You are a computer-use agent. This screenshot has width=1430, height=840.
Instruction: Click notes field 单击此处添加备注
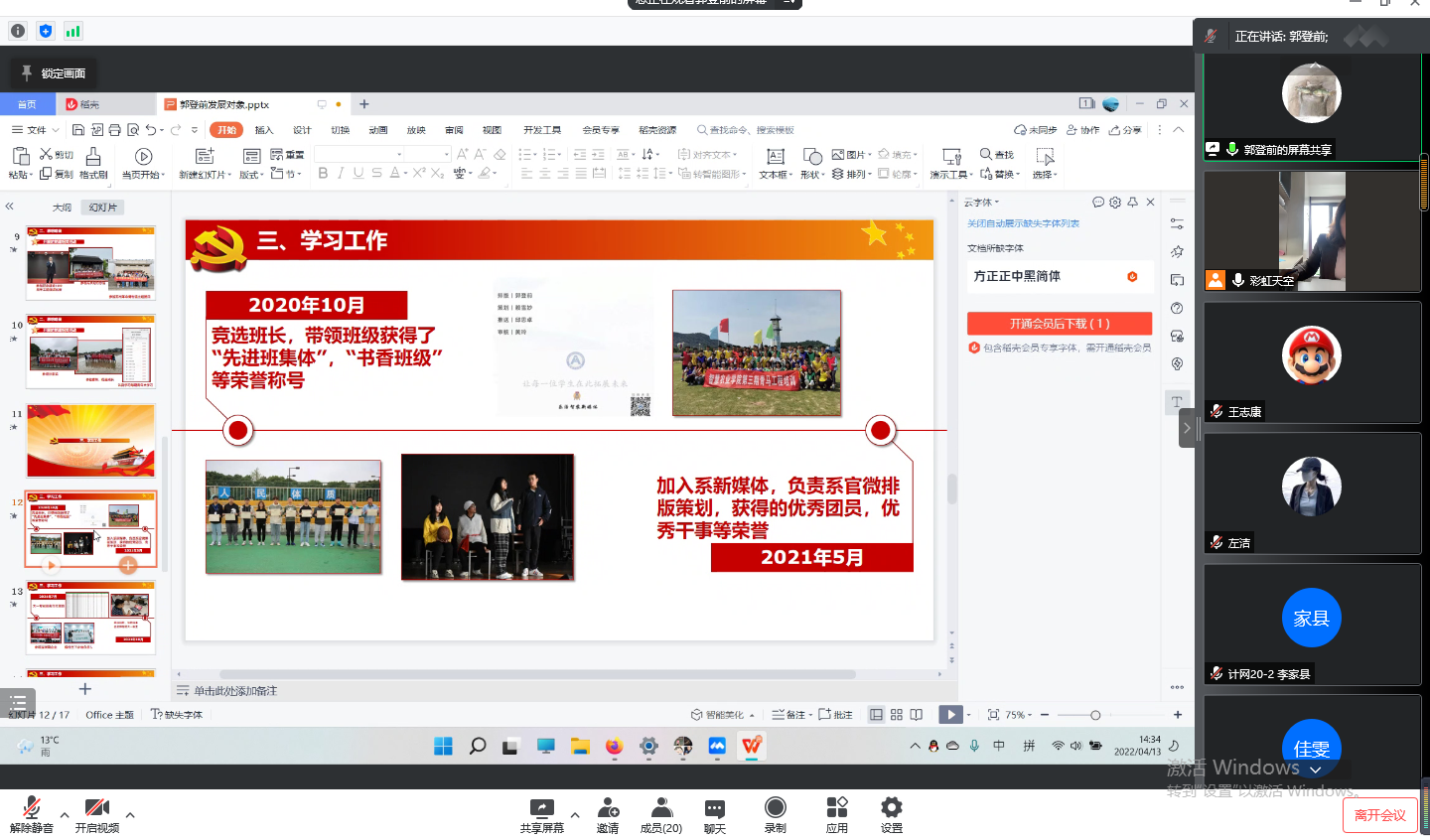[235, 691]
